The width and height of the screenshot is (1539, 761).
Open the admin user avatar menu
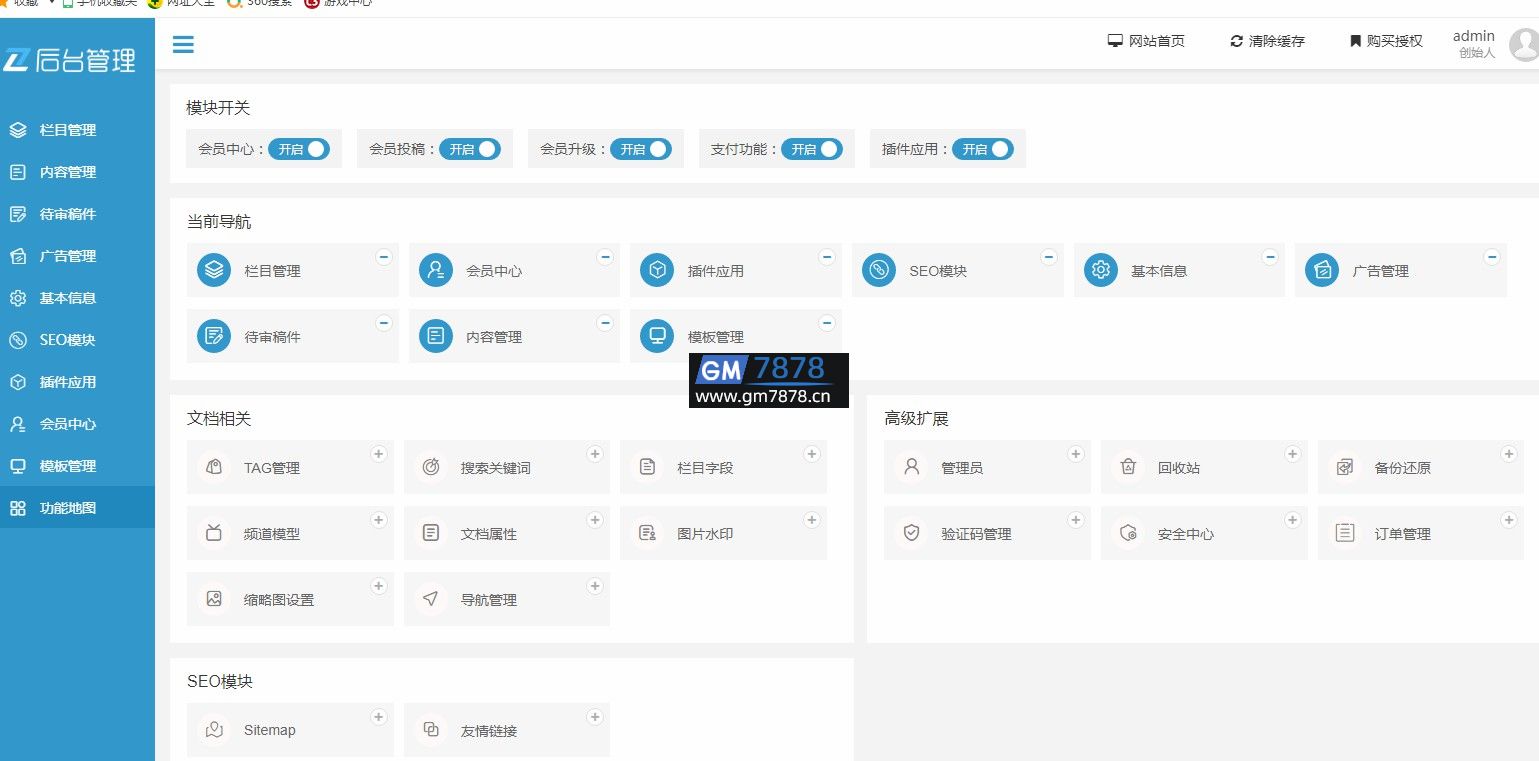point(1523,44)
